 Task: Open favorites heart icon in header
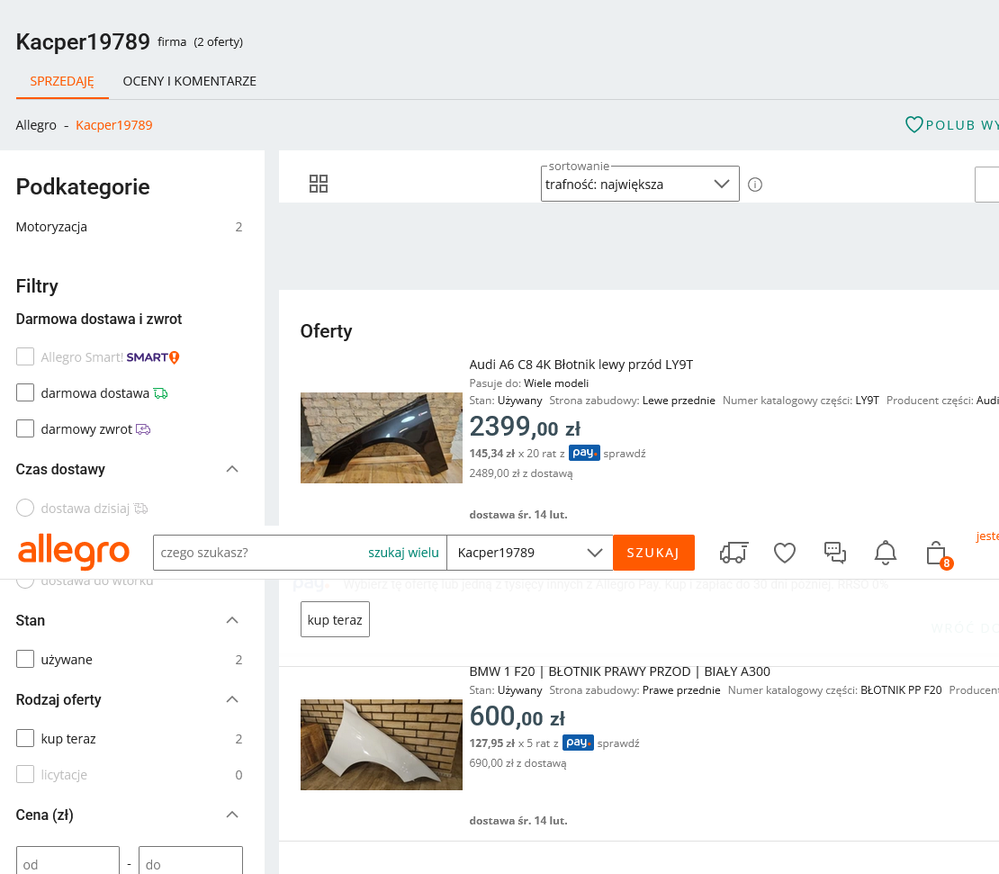point(785,552)
